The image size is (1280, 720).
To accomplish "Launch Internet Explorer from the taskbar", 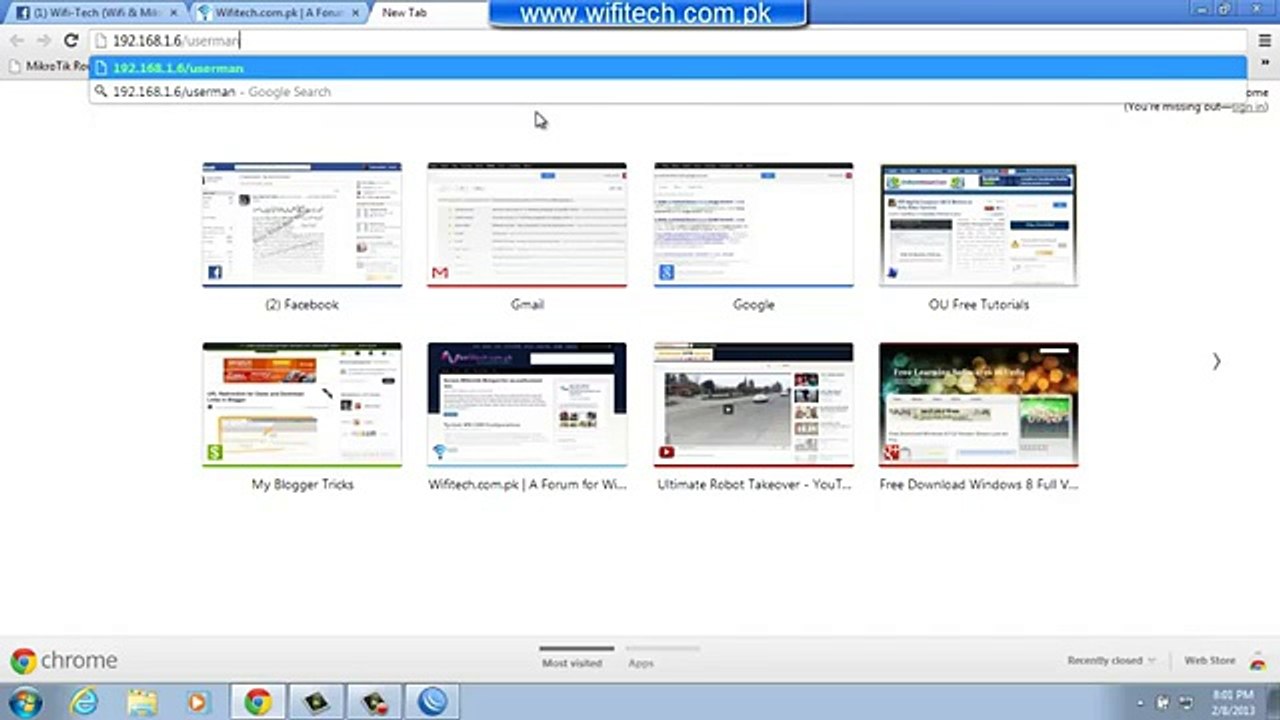I will coord(84,702).
